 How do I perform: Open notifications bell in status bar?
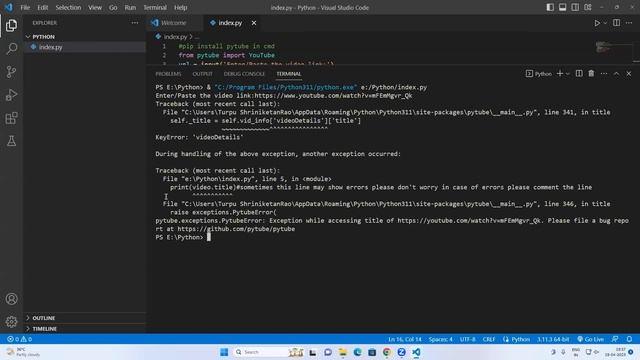(629, 339)
